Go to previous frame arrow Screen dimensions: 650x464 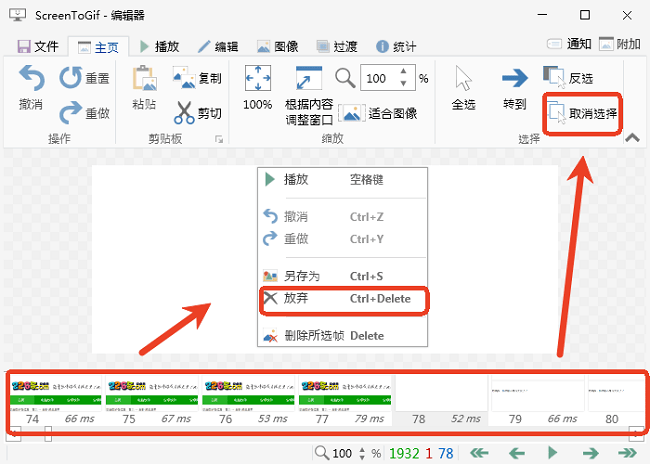(x=517, y=453)
